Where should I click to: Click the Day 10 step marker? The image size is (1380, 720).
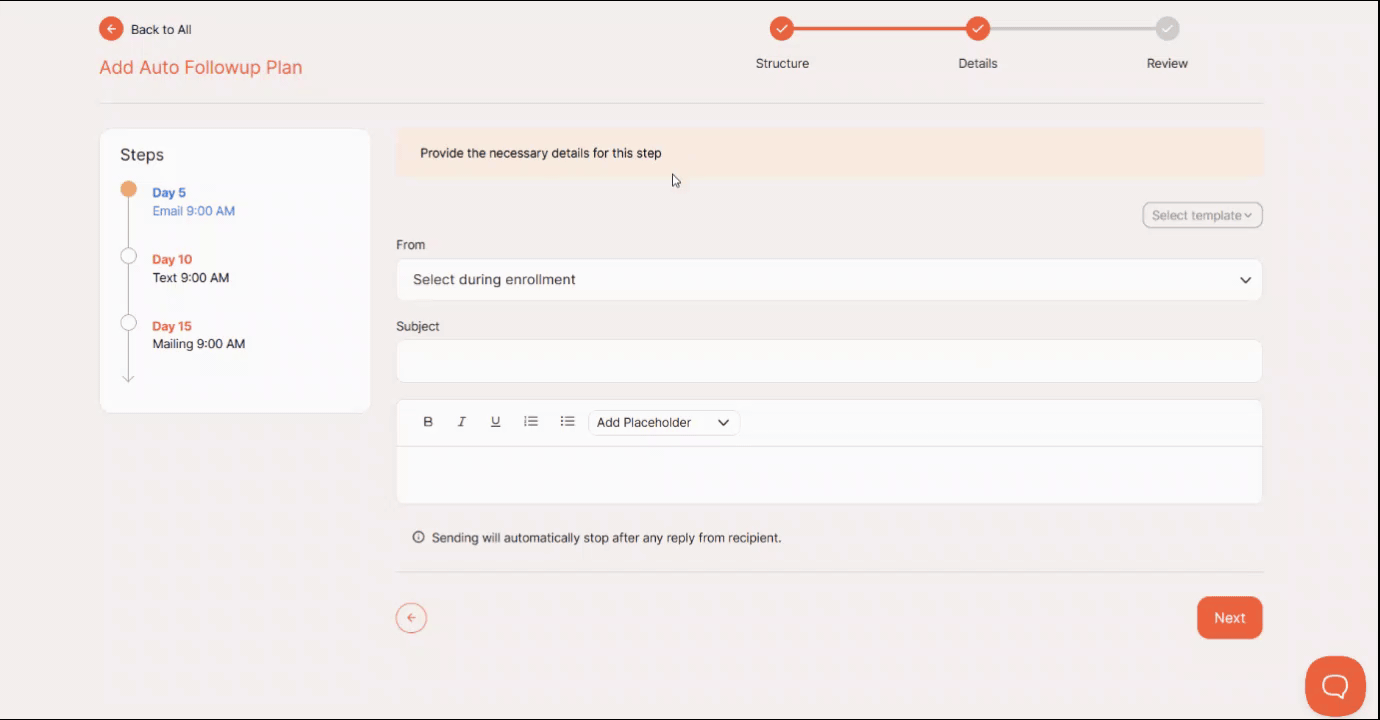pos(128,256)
